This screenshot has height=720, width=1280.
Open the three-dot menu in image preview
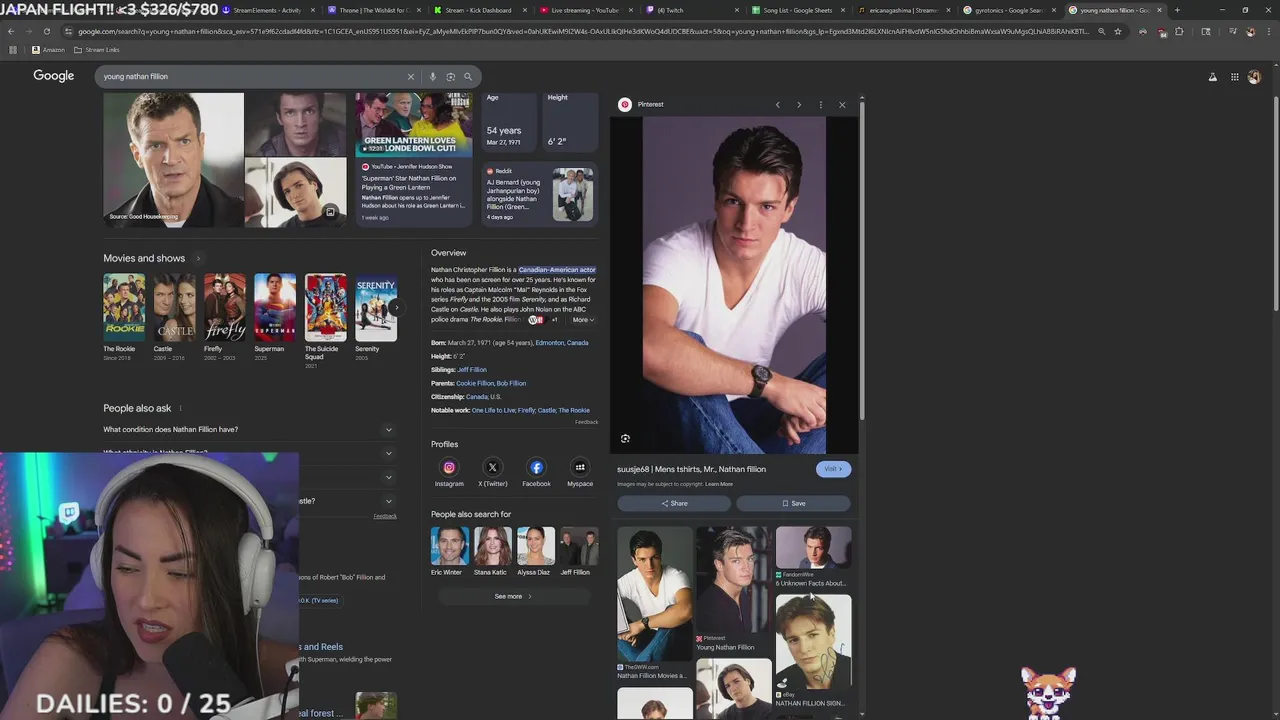820,104
